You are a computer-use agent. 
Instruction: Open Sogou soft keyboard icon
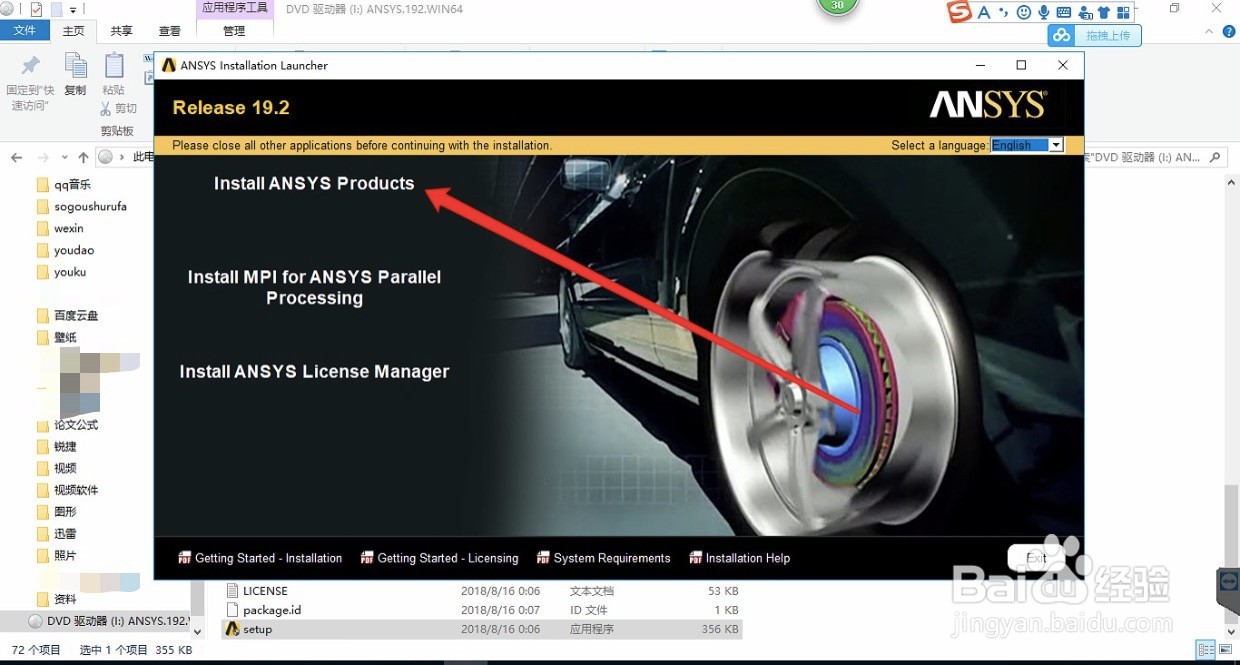point(1064,12)
